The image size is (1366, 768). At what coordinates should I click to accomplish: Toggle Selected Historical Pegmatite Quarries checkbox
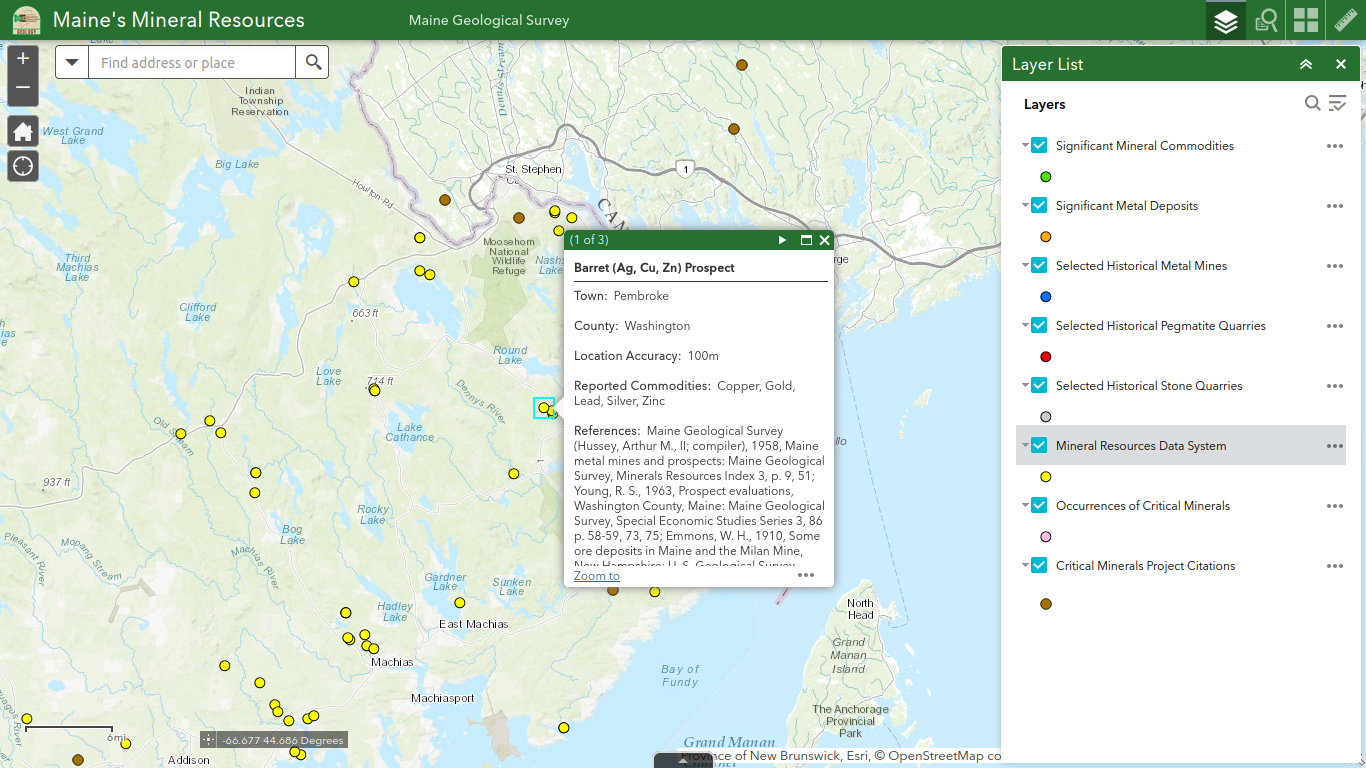(x=1039, y=325)
